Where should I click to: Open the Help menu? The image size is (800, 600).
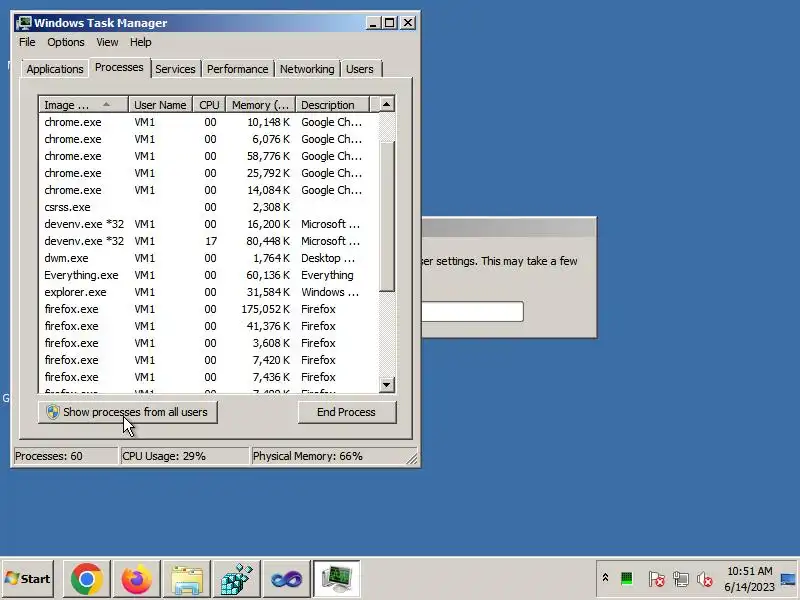point(140,42)
